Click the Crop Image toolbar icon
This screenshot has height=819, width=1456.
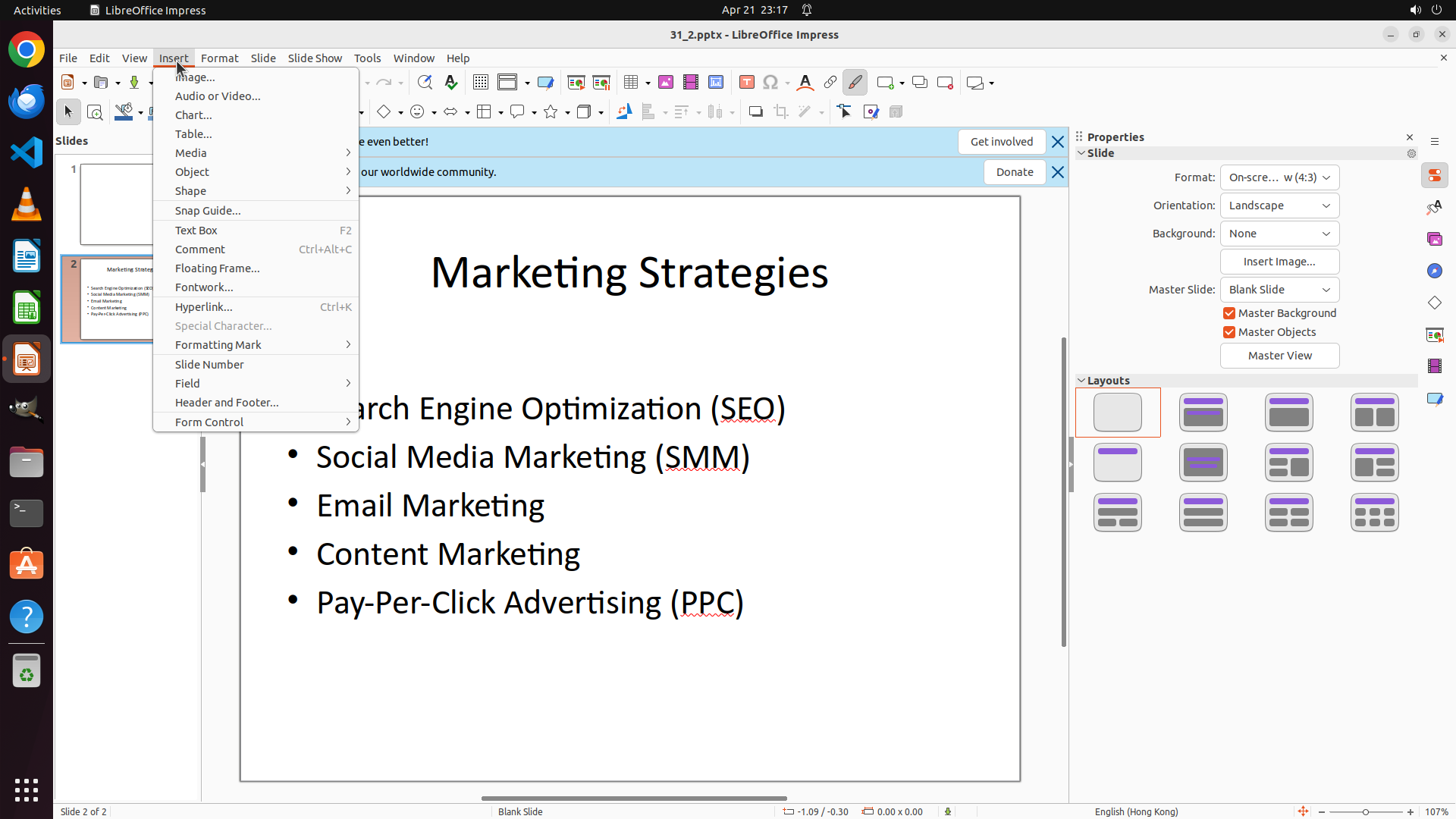point(780,112)
